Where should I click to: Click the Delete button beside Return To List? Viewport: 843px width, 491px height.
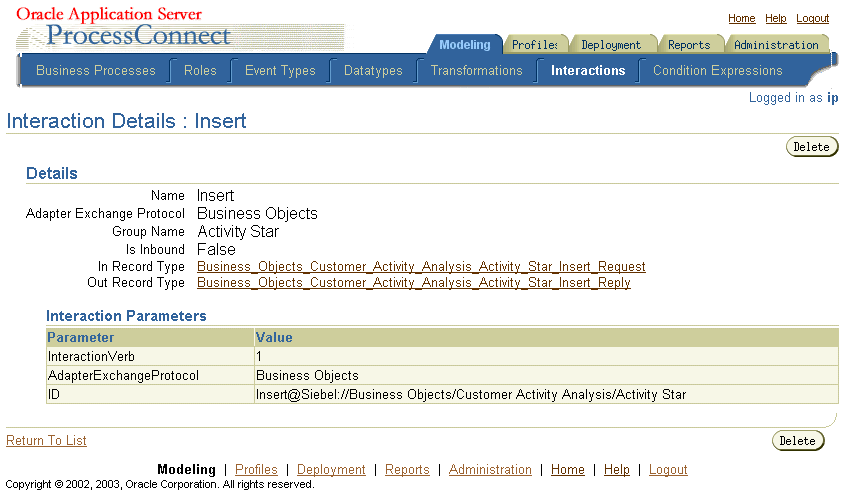[797, 441]
